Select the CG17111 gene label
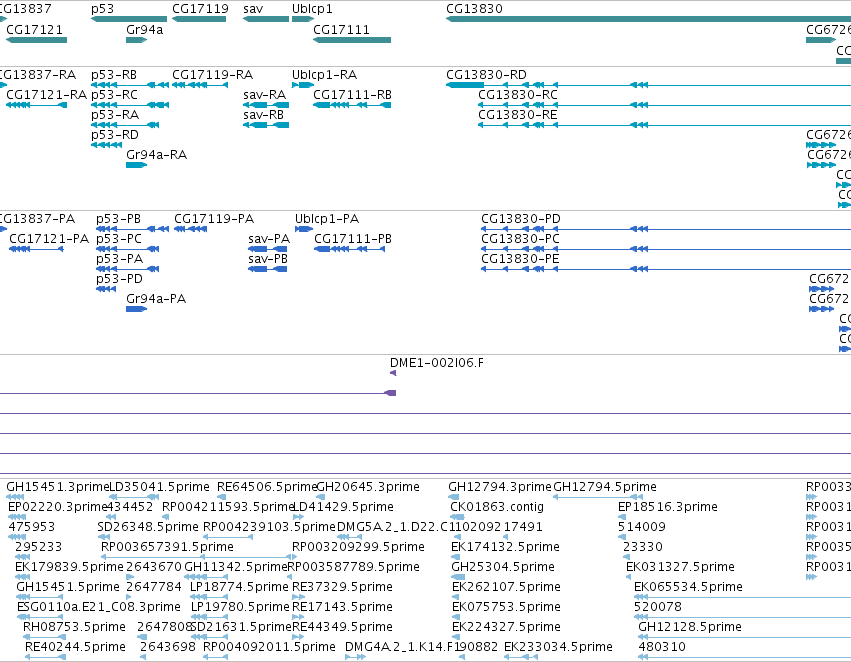 341,29
